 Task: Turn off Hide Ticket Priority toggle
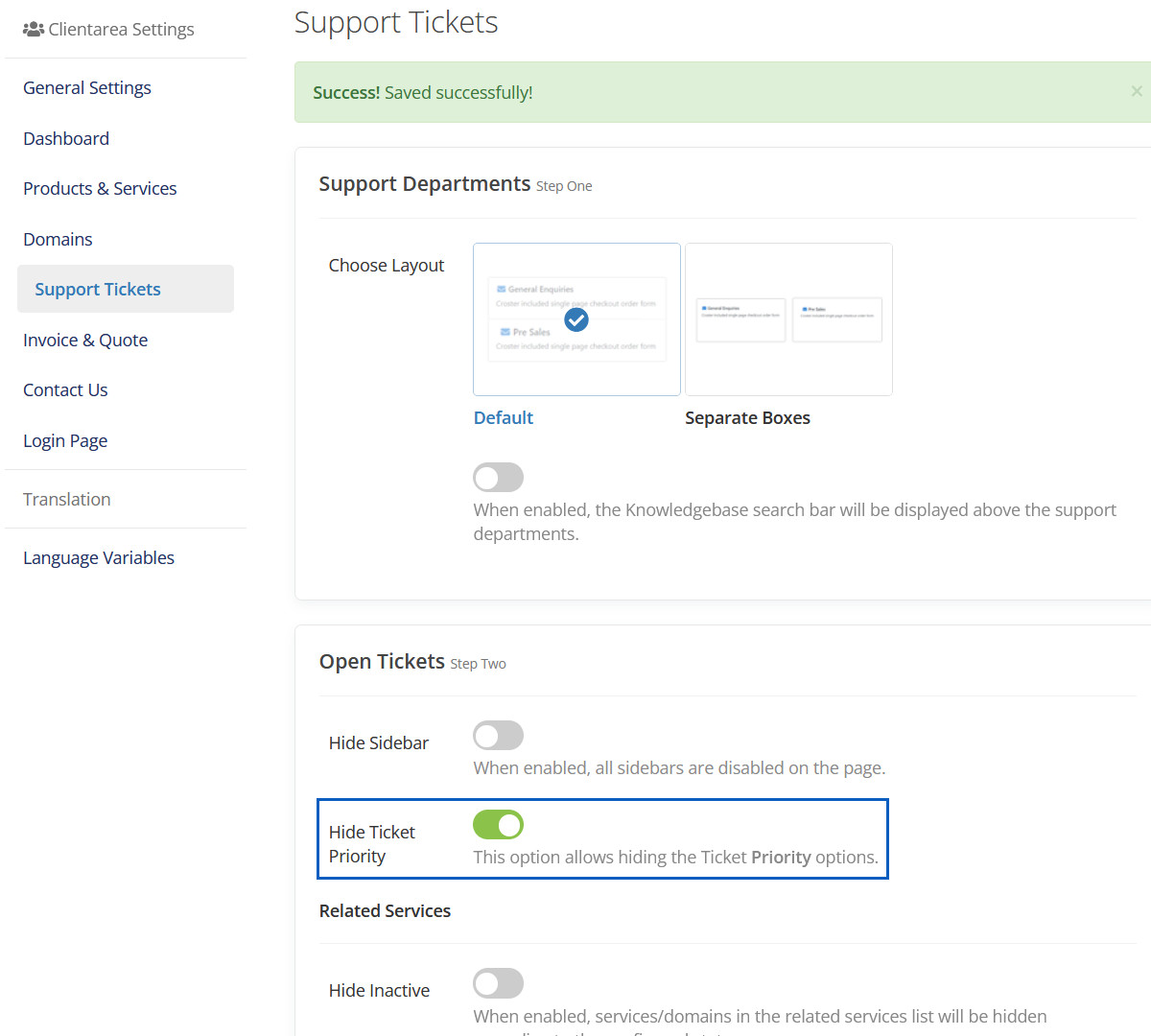coord(498,825)
